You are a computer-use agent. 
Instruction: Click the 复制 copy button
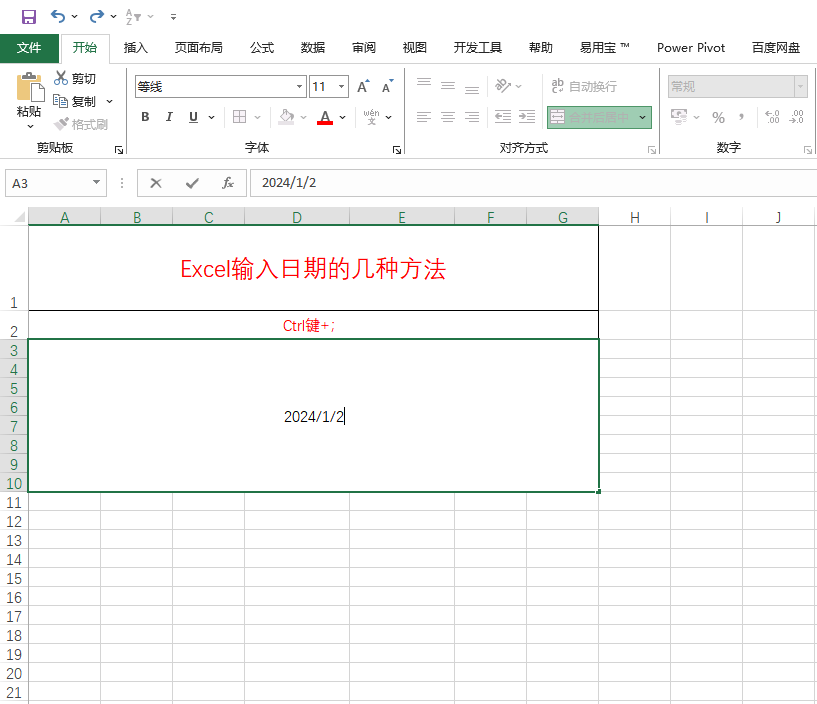pyautogui.click(x=75, y=102)
